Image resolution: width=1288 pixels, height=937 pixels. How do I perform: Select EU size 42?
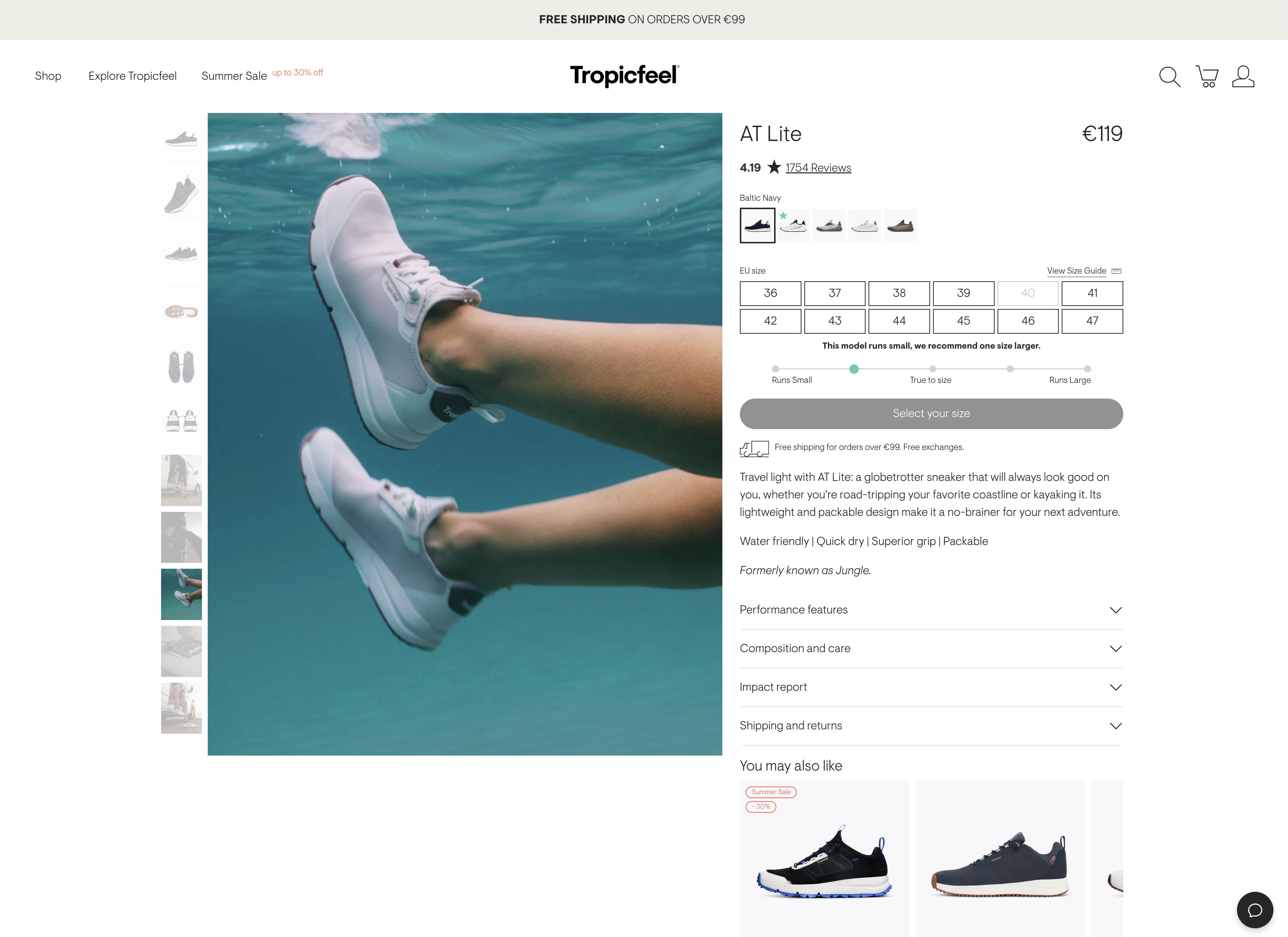point(770,321)
